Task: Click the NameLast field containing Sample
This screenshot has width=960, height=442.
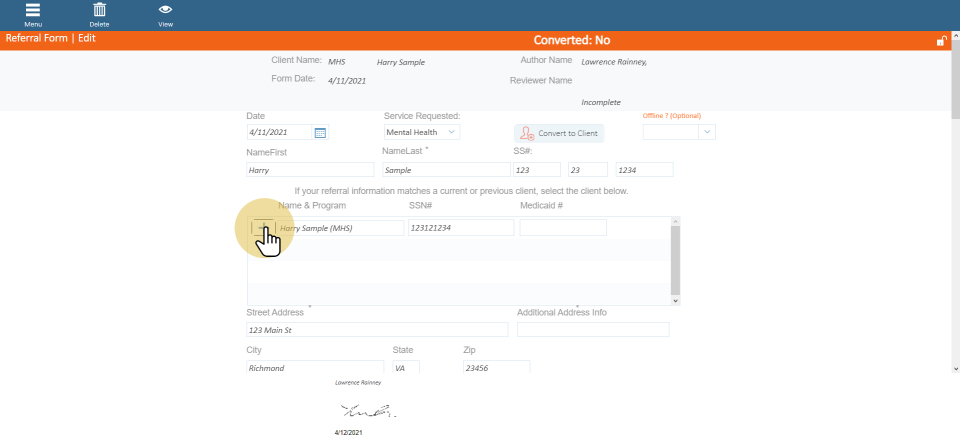Action: click(445, 170)
